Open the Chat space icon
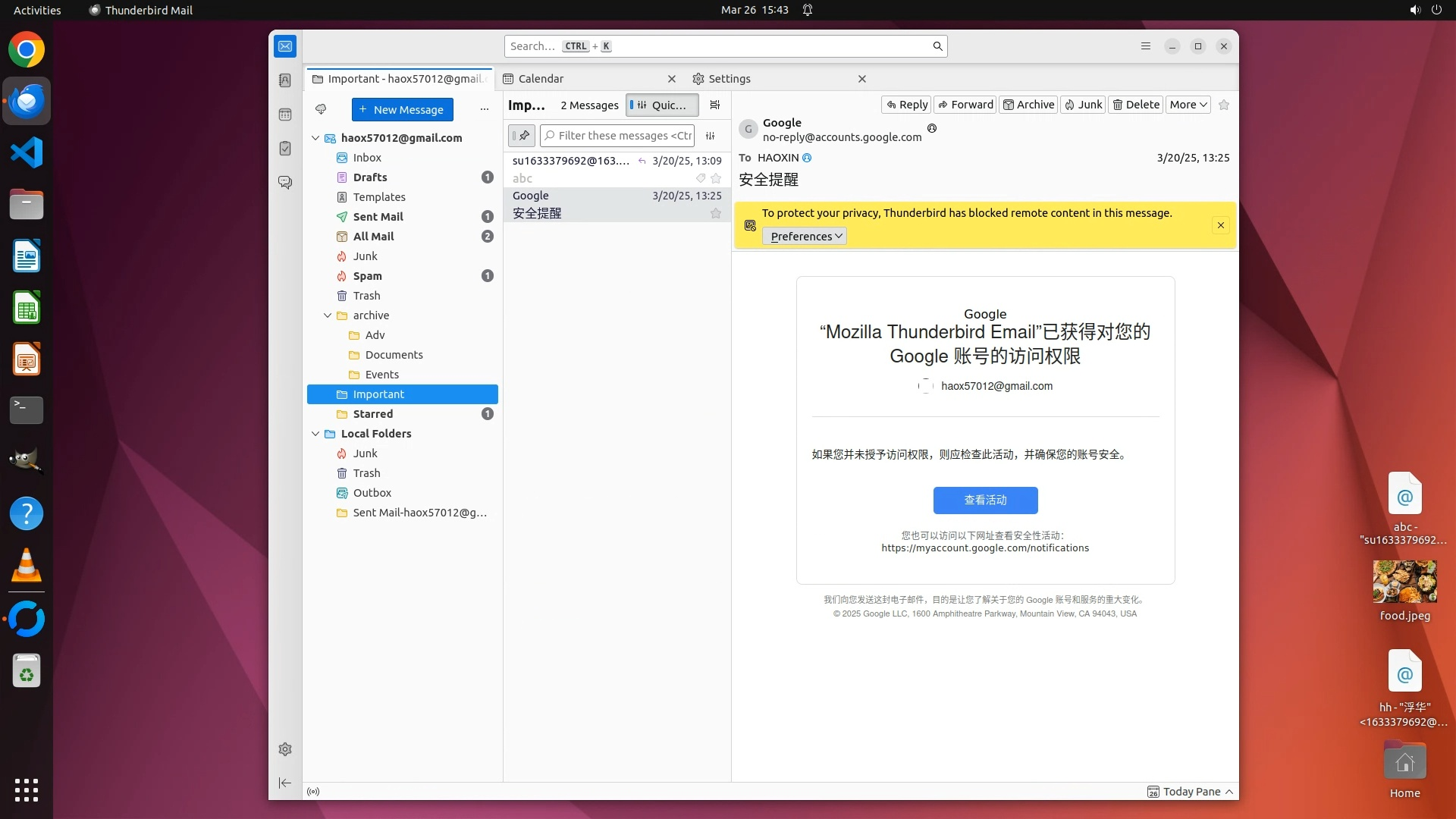The width and height of the screenshot is (1456, 819). pos(285,183)
